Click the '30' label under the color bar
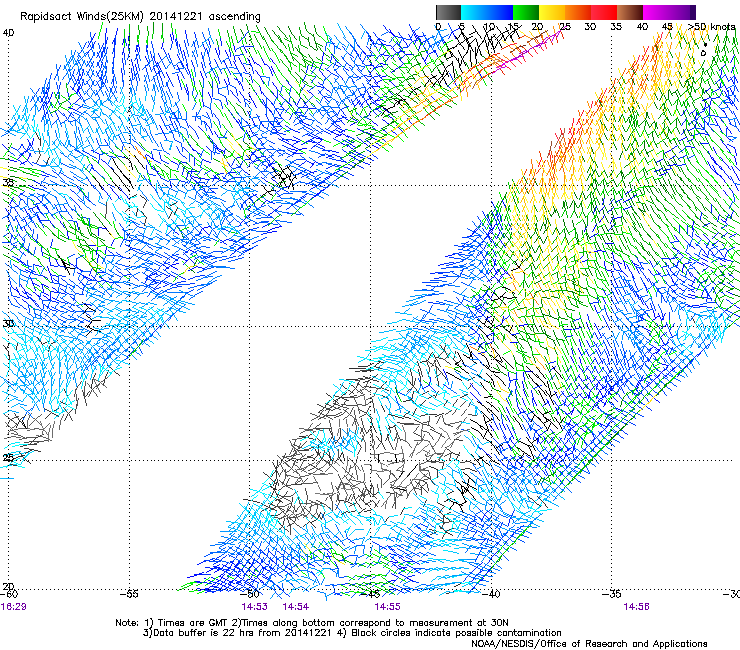Image resolution: width=740 pixels, height=650 pixels. [x=590, y=27]
